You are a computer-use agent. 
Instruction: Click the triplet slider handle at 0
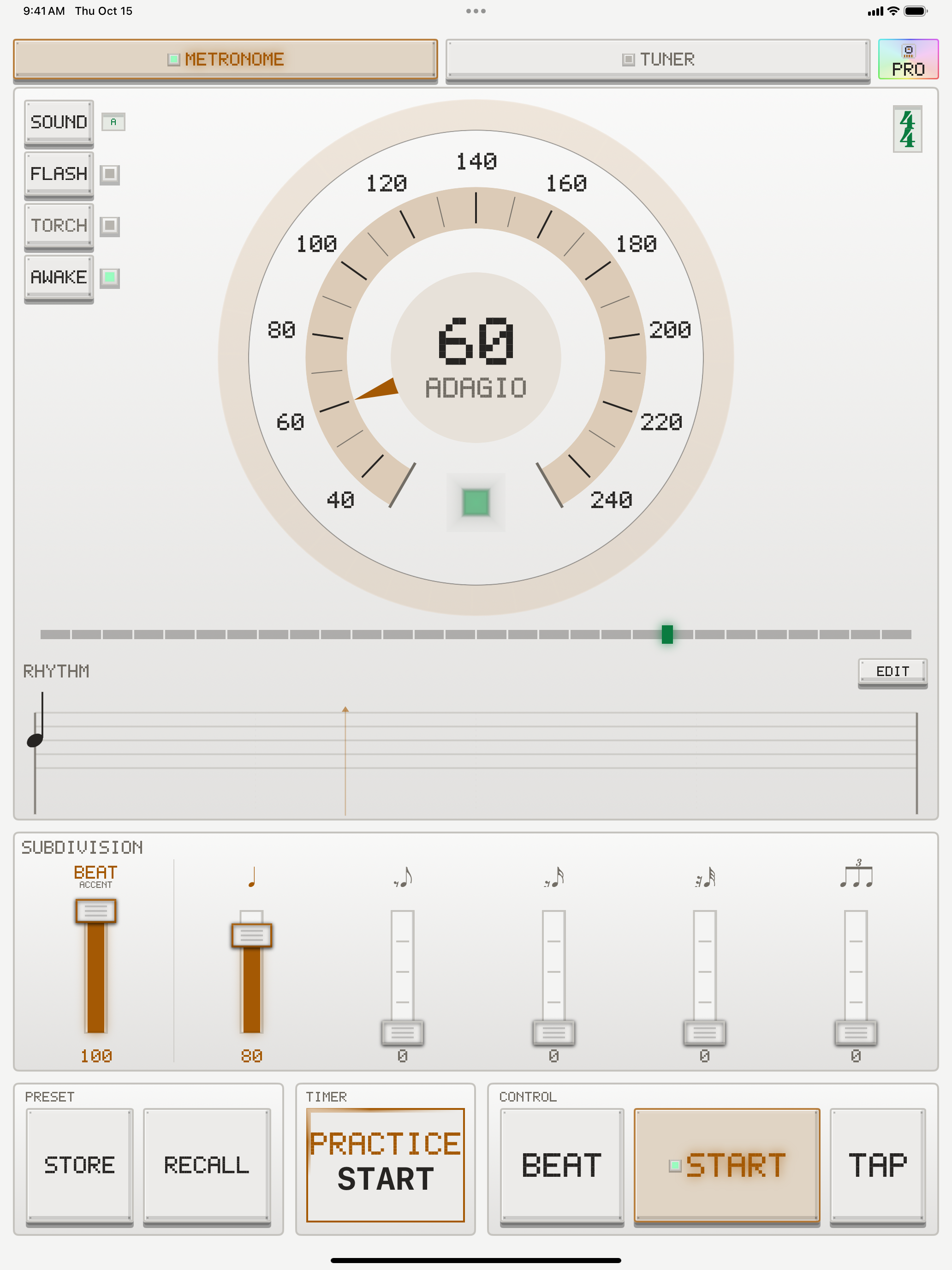click(x=856, y=1033)
